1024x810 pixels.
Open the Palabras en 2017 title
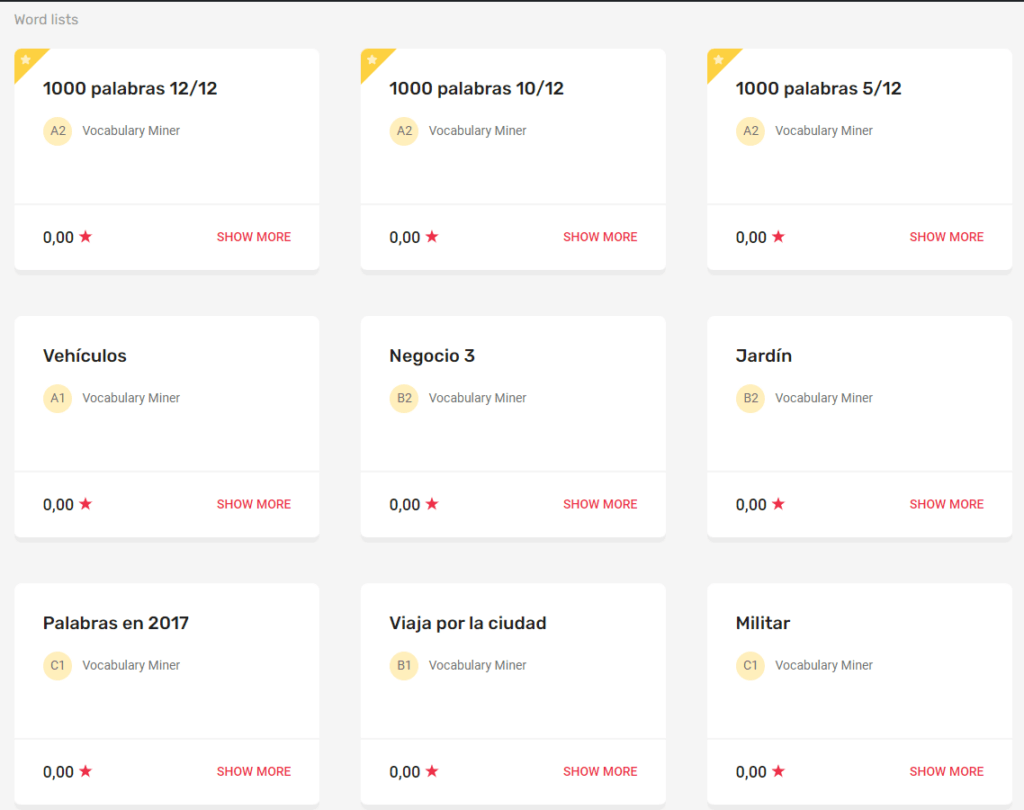pos(116,623)
